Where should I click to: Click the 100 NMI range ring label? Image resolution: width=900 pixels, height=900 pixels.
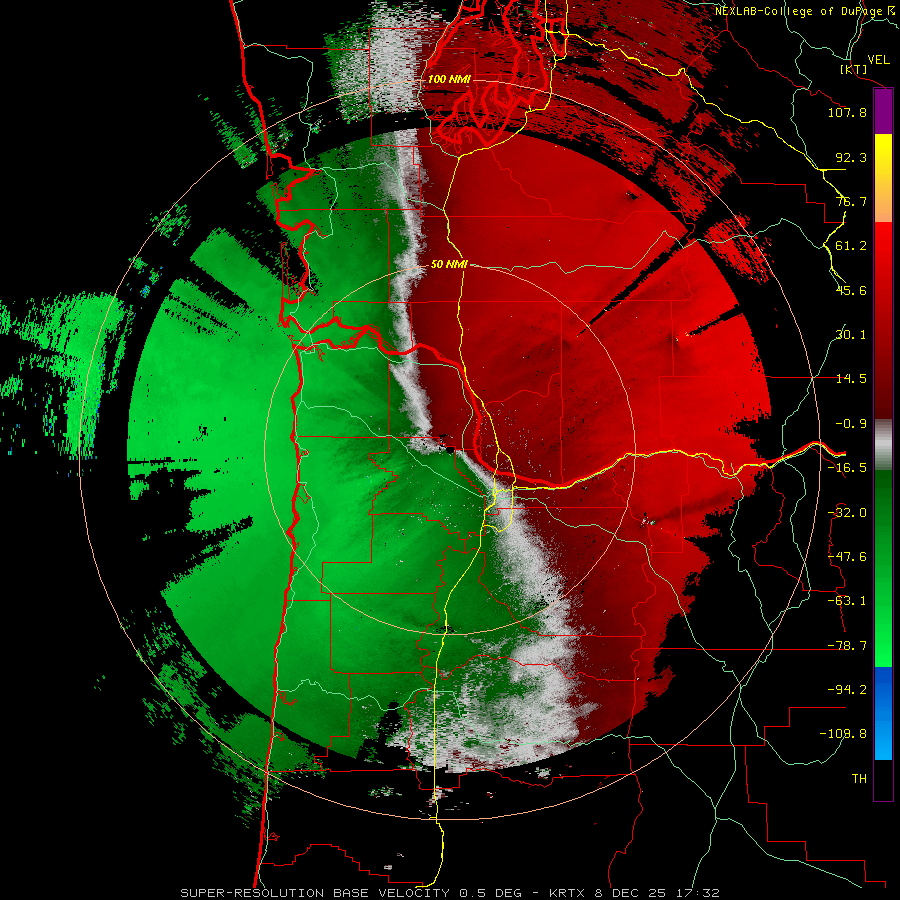point(449,79)
